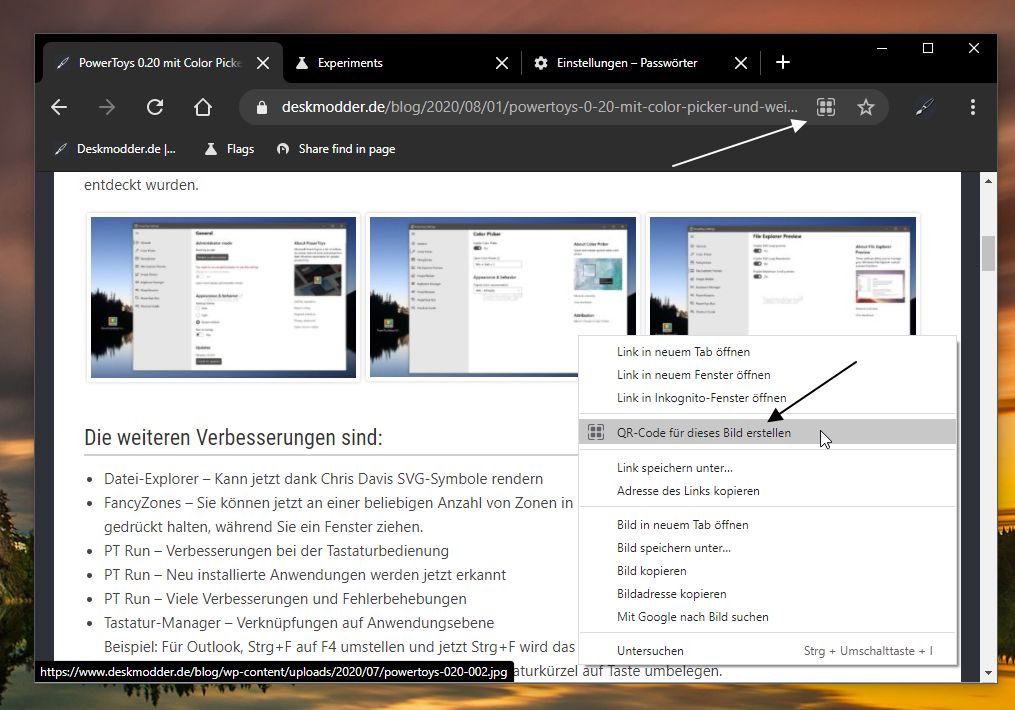Viewport: 1015px width, 710px height.
Task: Click the vertical scrollbar thumb
Action: tap(988, 254)
